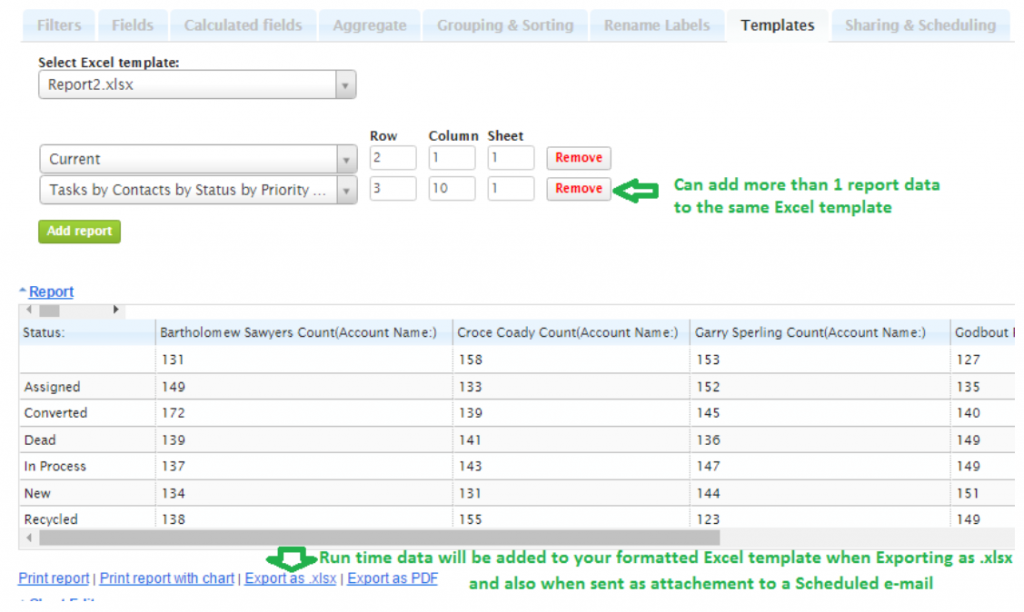Open the Fields tab
The width and height of the screenshot is (1024, 612).
[132, 25]
